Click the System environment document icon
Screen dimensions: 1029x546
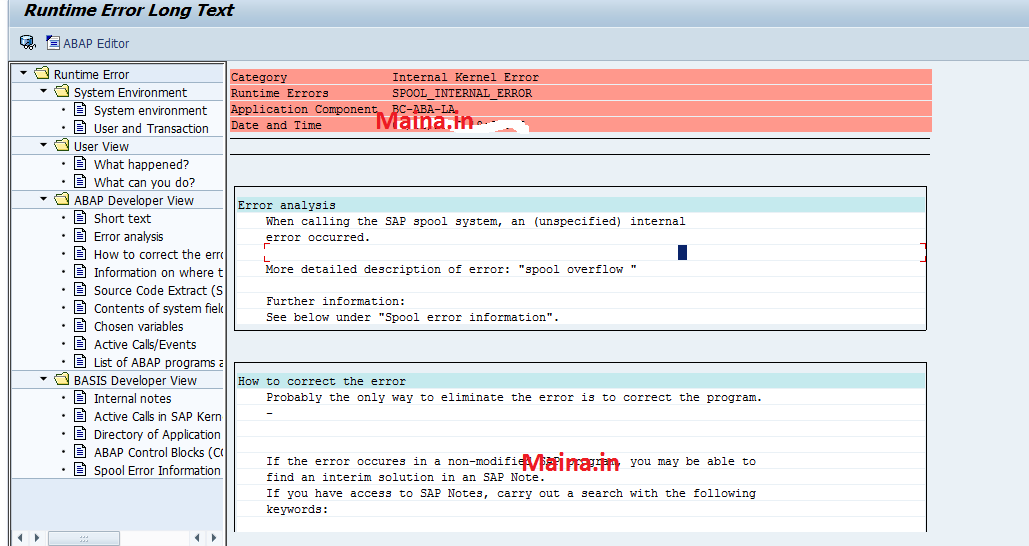pos(80,109)
